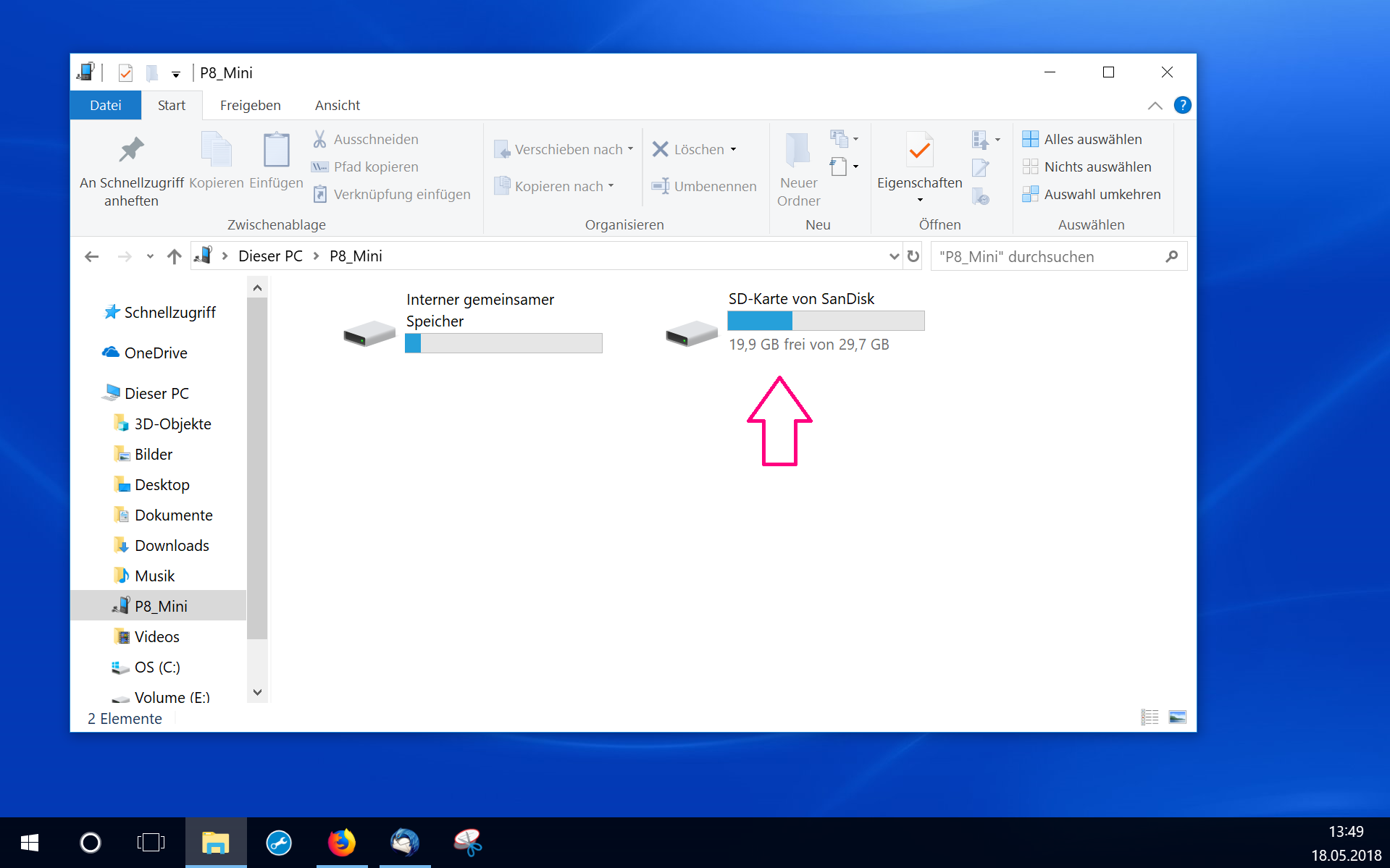The image size is (1390, 868).
Task: Open Thunderbird from the taskbar
Action: [x=405, y=843]
